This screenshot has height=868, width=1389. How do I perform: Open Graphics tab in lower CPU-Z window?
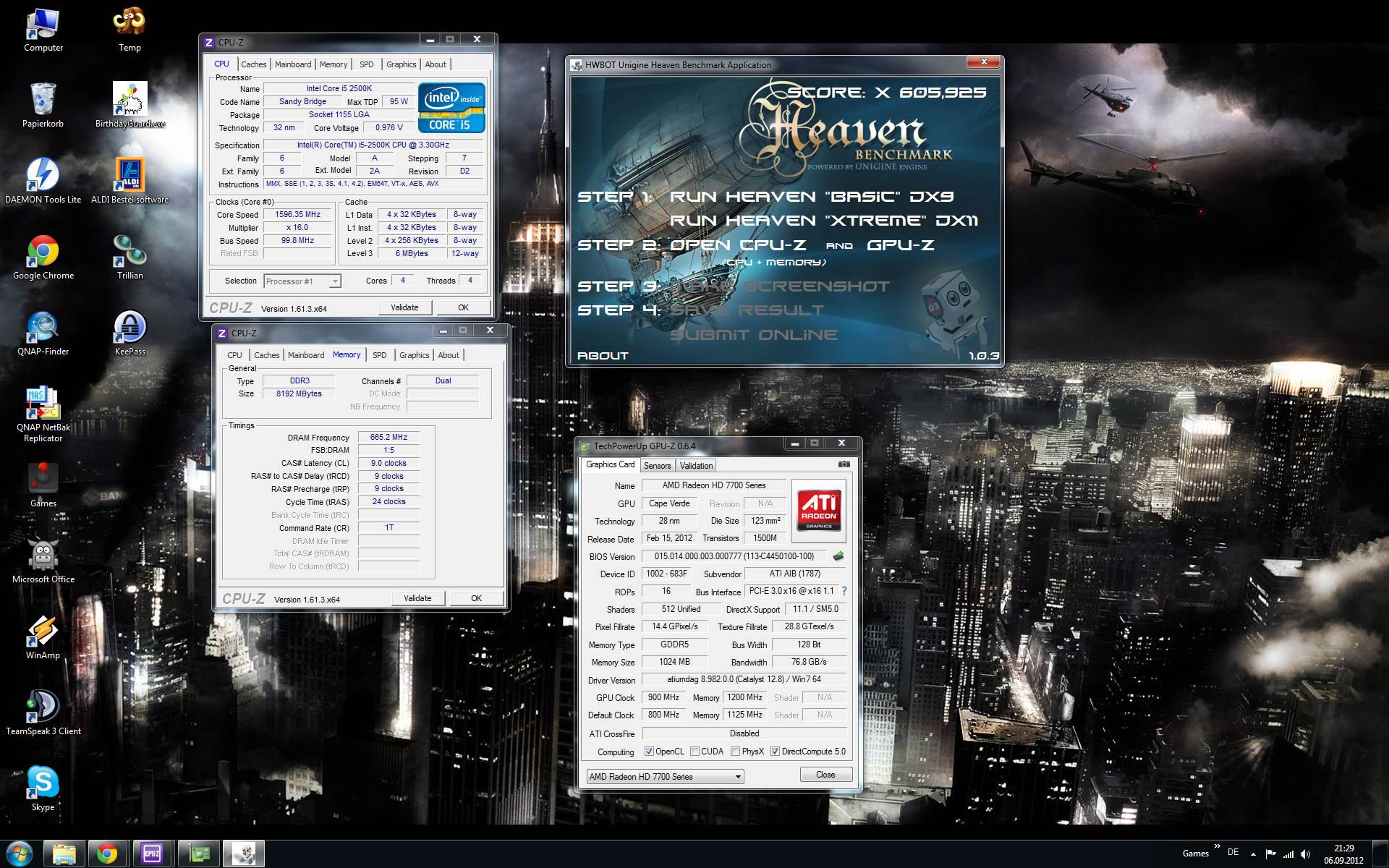click(414, 355)
